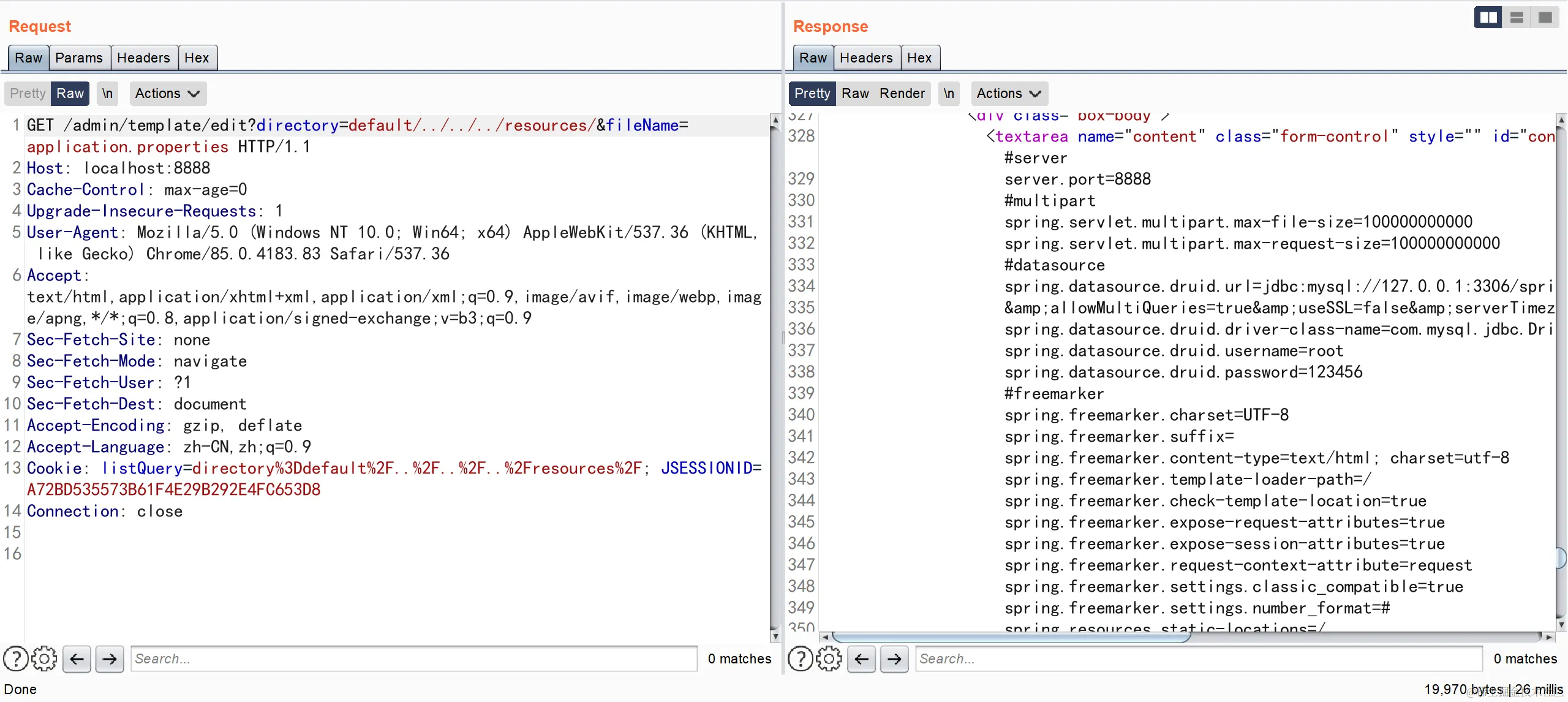Toggle Response \n non-printable characters button

(949, 93)
